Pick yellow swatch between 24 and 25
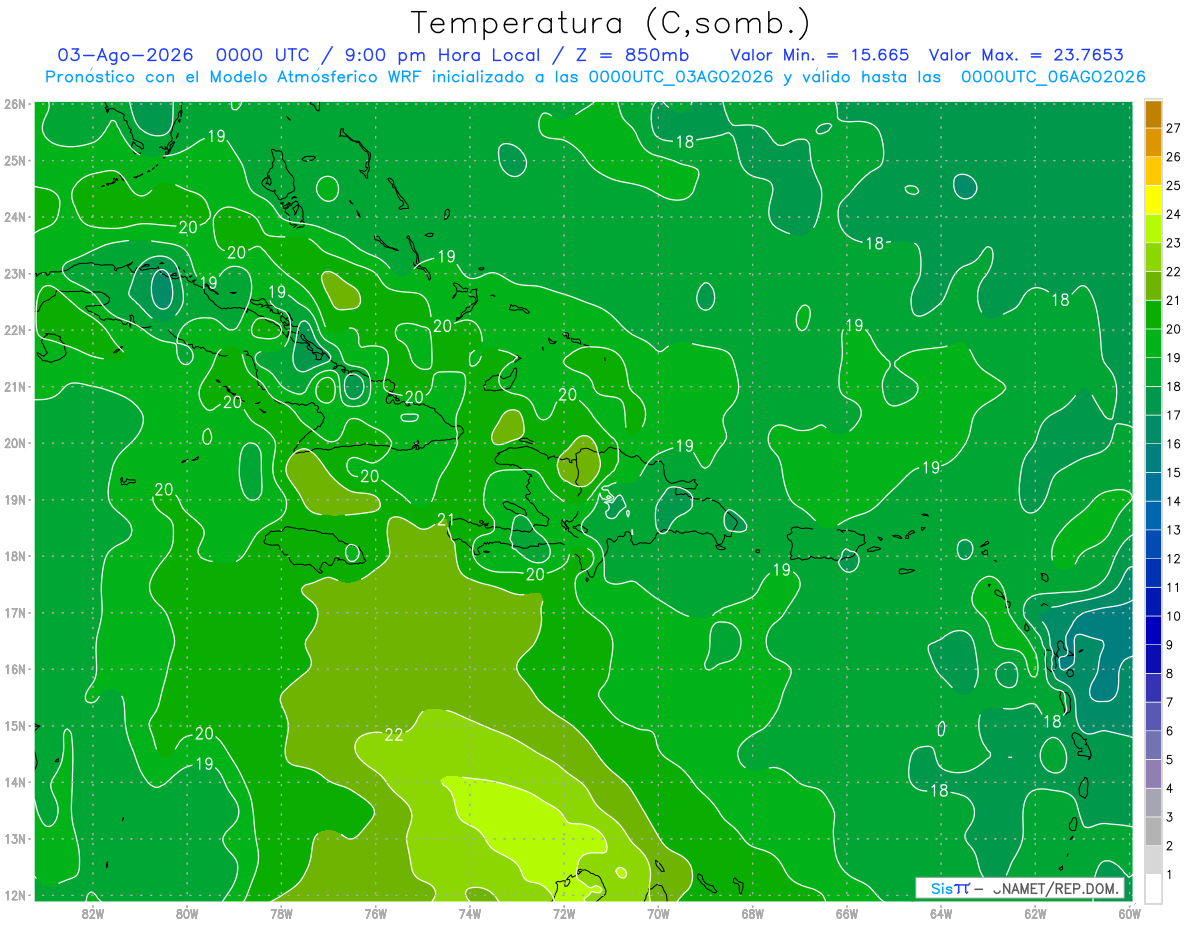Screen dimensions: 1200x927 (1153, 200)
